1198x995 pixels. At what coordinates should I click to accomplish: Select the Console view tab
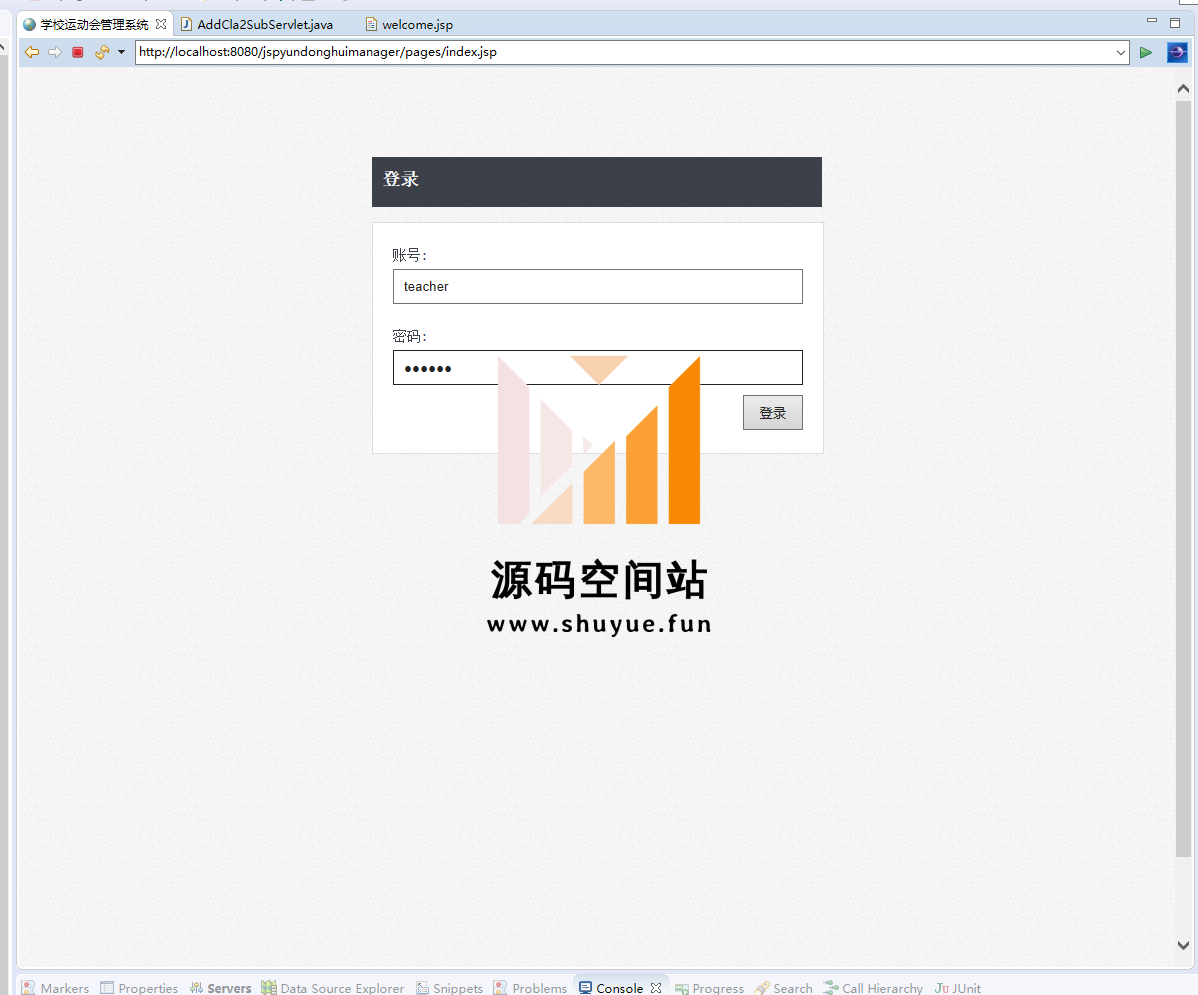pyautogui.click(x=611, y=988)
